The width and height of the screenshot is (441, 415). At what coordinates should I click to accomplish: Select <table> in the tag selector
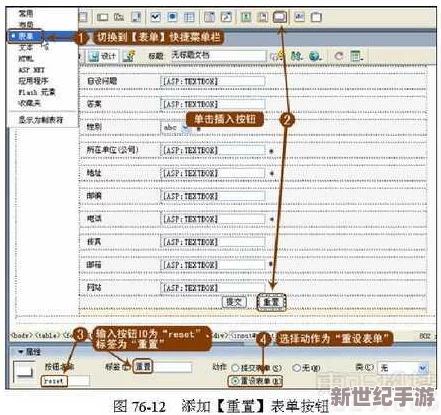point(47,336)
